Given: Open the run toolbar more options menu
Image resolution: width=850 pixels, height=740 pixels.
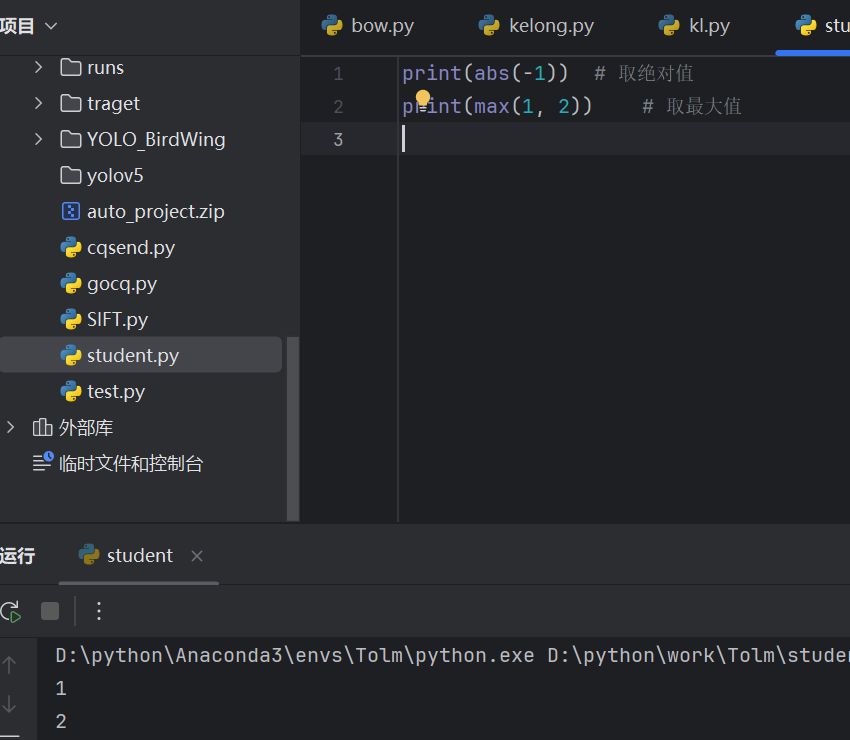Looking at the screenshot, I should tap(98, 611).
